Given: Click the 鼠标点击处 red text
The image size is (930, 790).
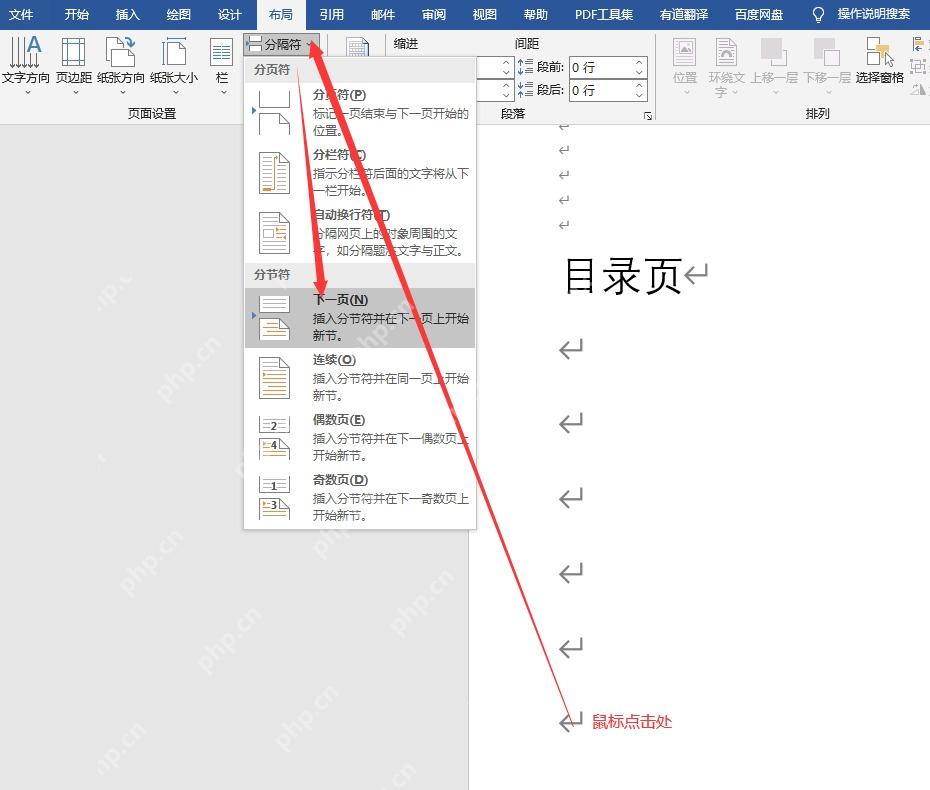Looking at the screenshot, I should pos(632,722).
